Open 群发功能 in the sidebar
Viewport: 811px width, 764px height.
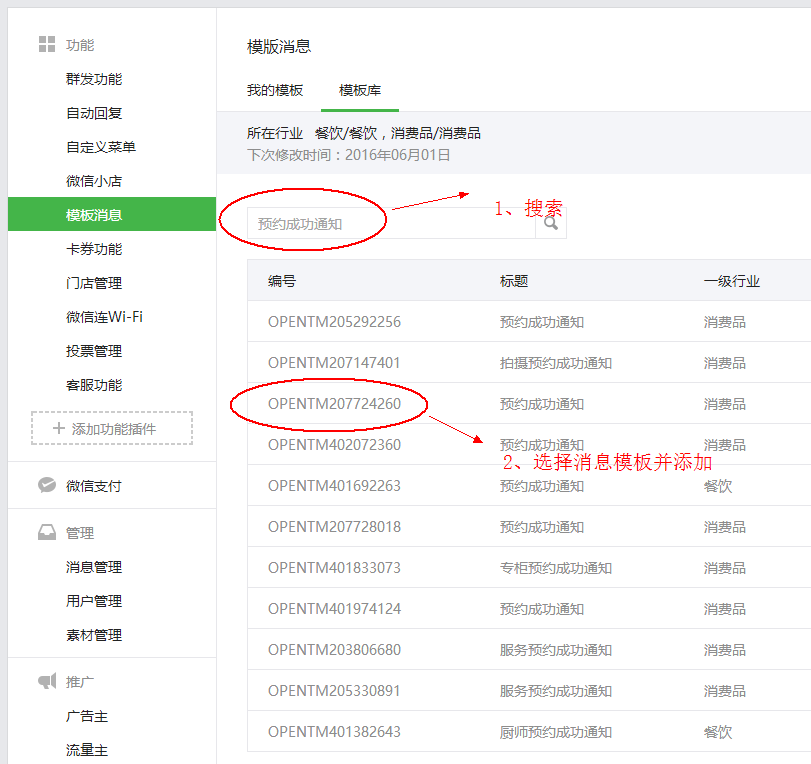(94, 79)
